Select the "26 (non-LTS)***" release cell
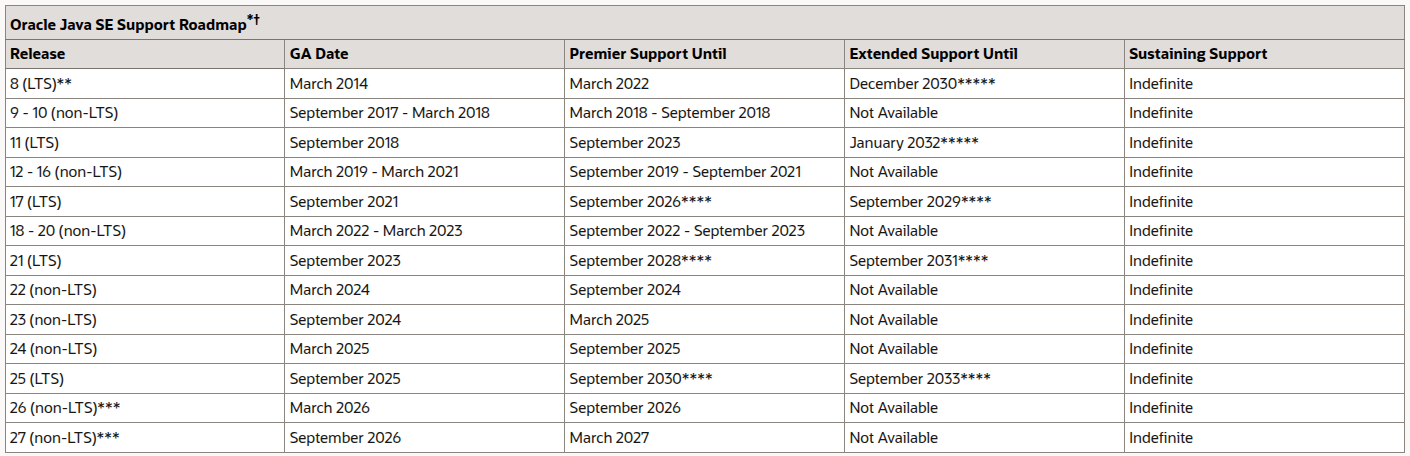The width and height of the screenshot is (1410, 456). click(x=66, y=408)
